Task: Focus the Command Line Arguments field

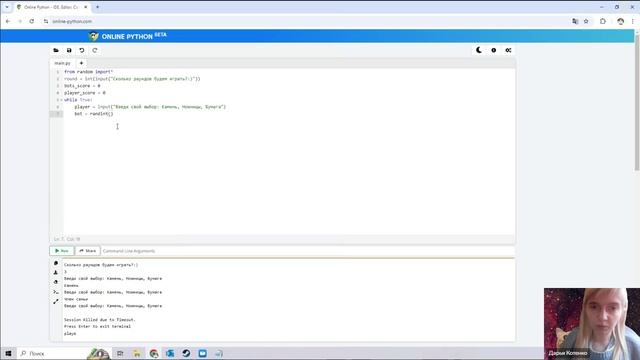Action: pyautogui.click(x=308, y=251)
